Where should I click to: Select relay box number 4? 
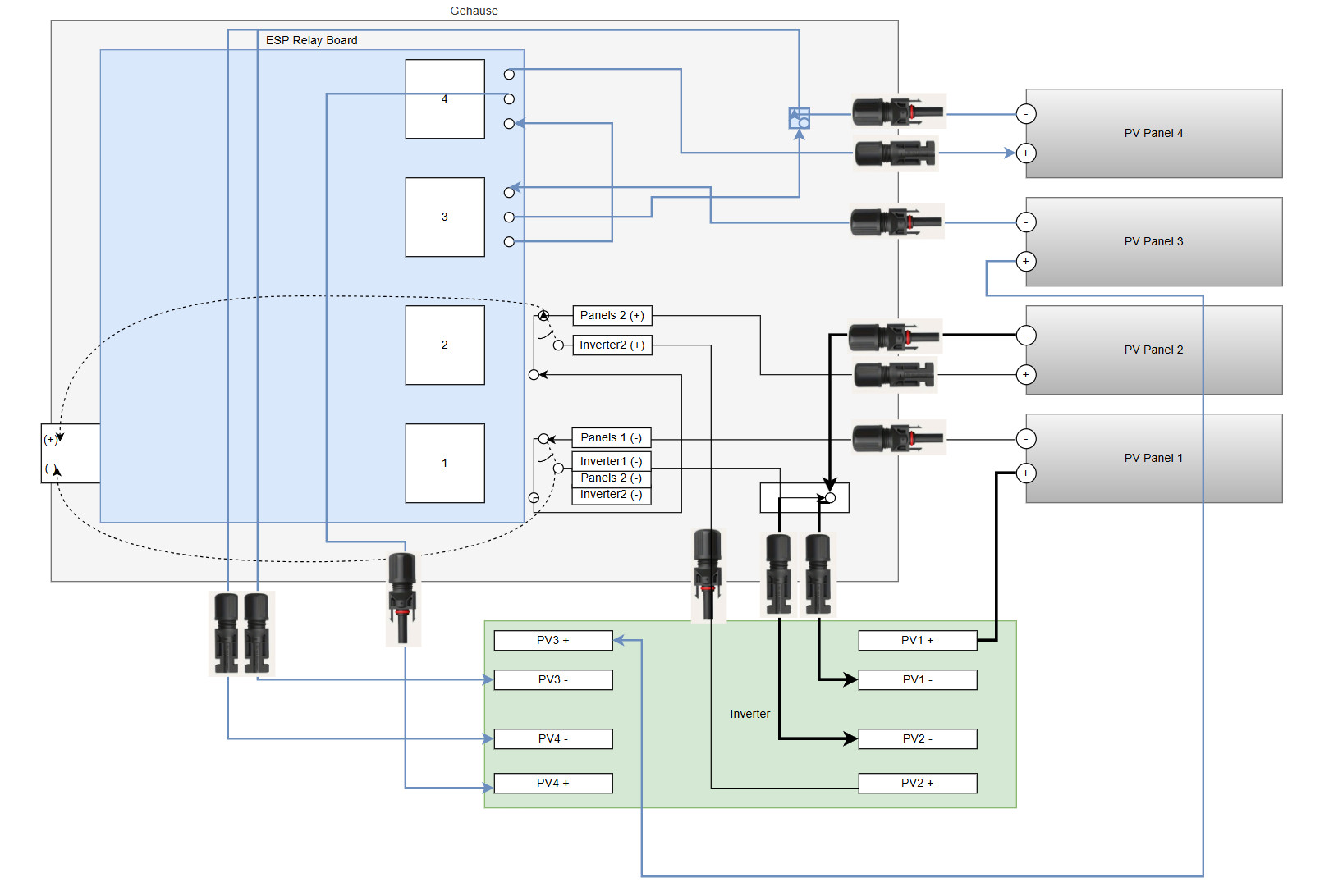point(444,99)
